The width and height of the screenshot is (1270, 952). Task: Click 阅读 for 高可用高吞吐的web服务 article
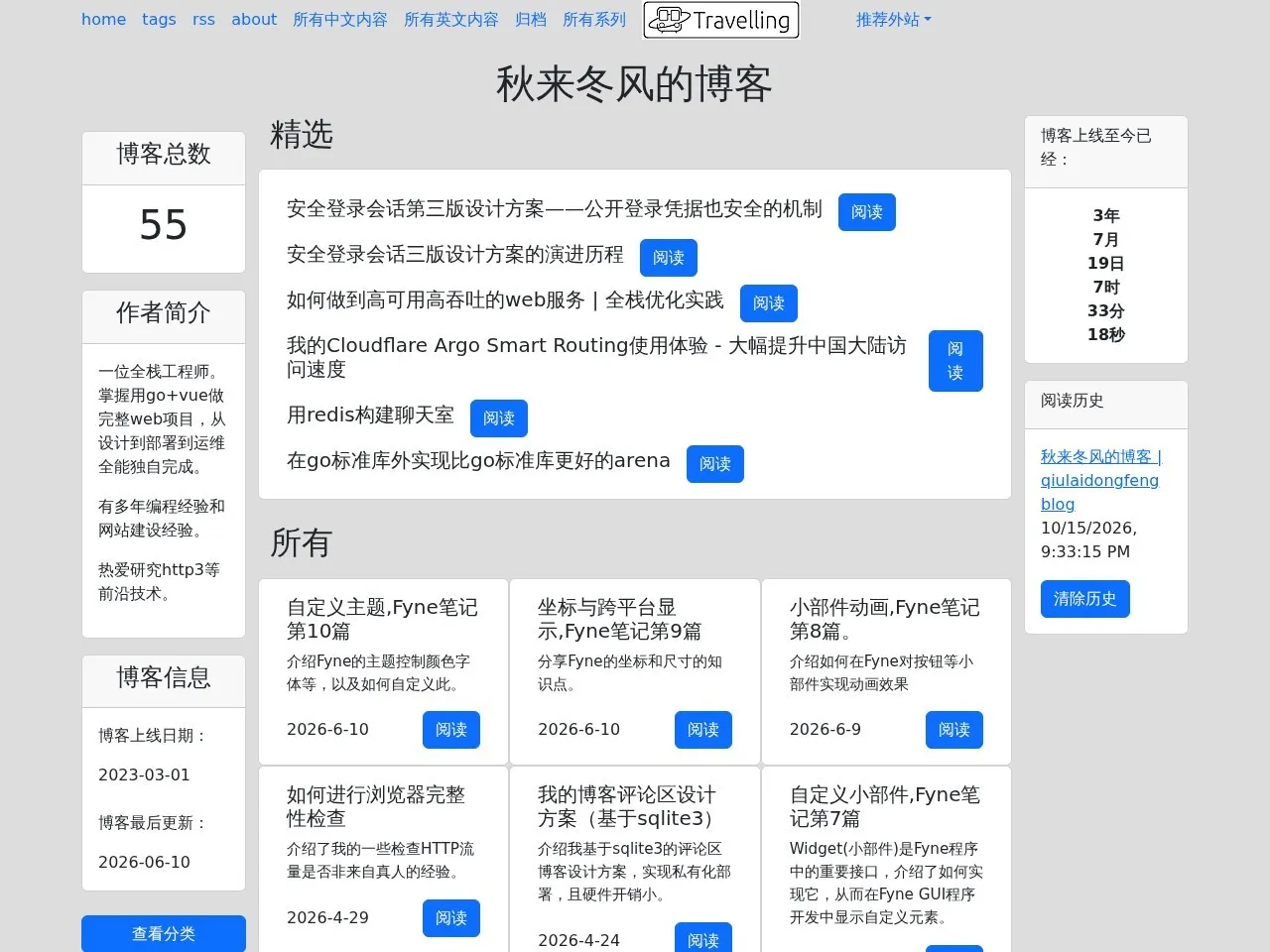pos(769,303)
